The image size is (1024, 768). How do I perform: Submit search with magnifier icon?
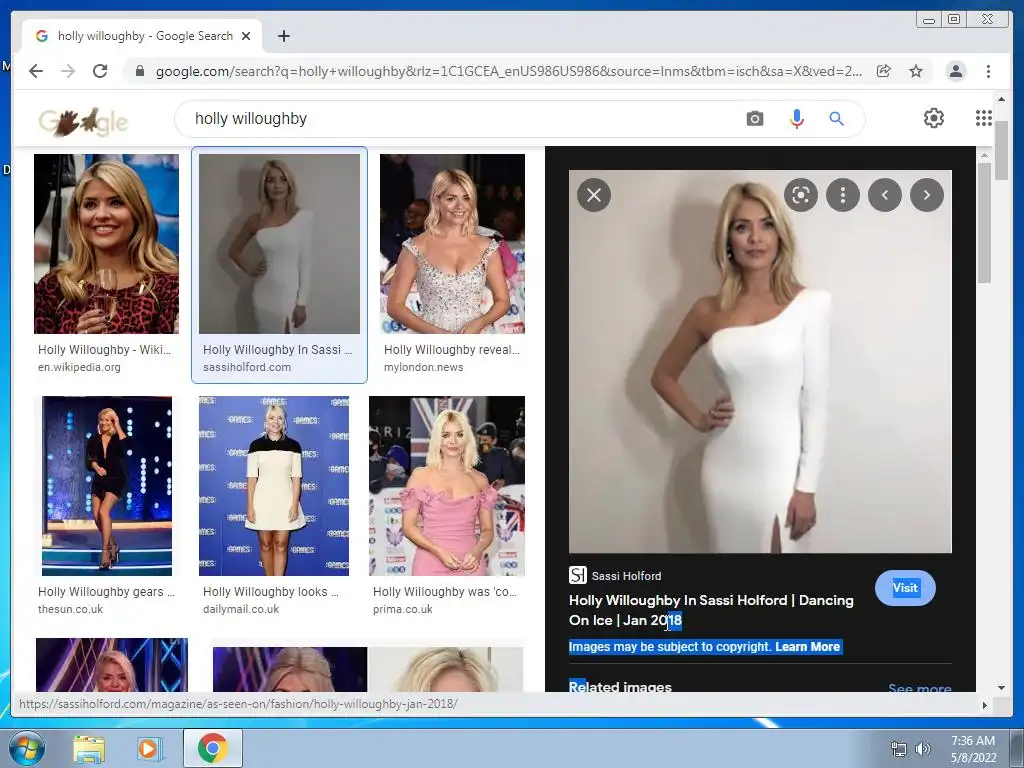837,119
